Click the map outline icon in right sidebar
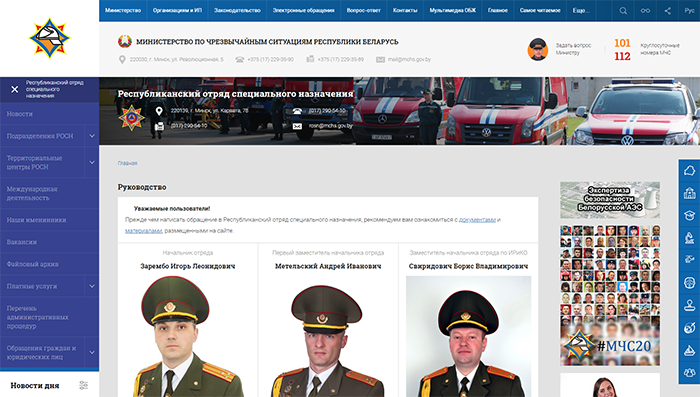 tap(689, 171)
